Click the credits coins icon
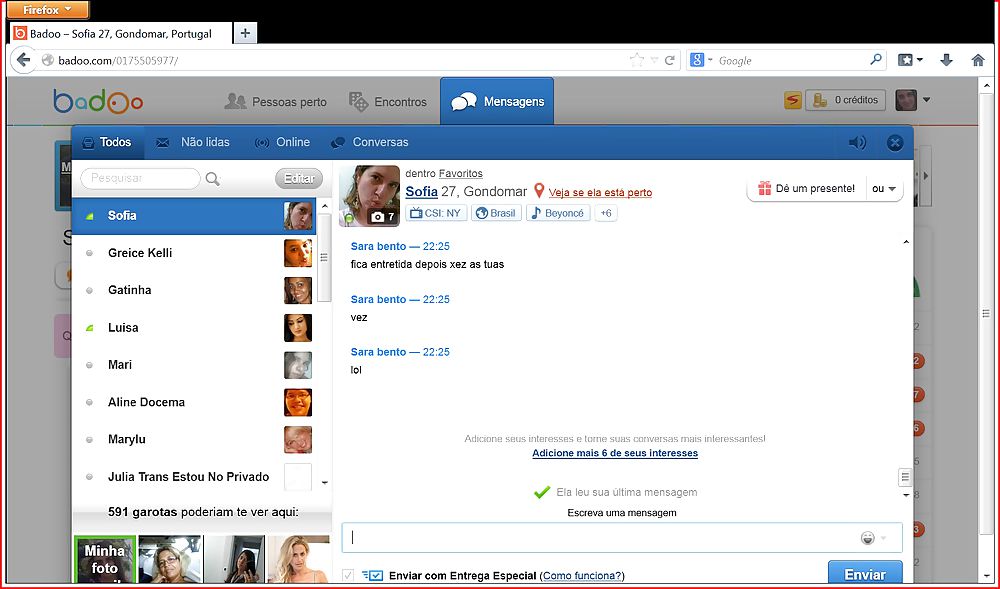Image resolution: width=1000 pixels, height=589 pixels. point(819,100)
